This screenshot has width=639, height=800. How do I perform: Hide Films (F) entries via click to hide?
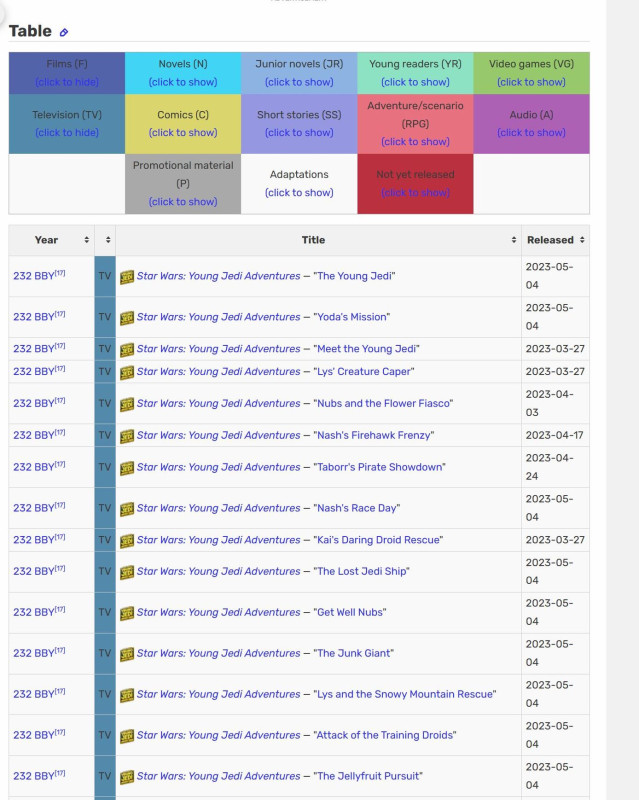click(67, 82)
